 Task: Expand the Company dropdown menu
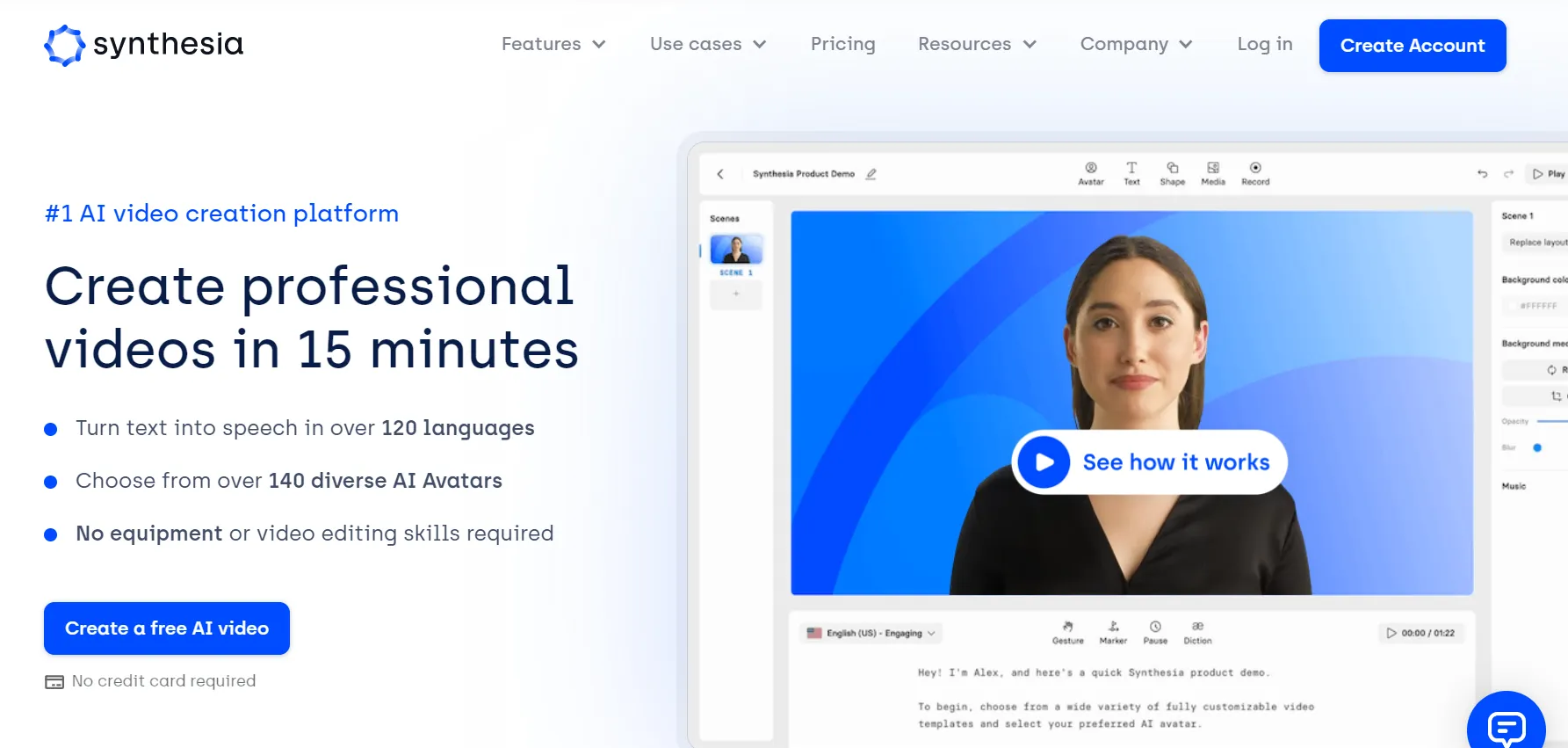coord(1136,44)
